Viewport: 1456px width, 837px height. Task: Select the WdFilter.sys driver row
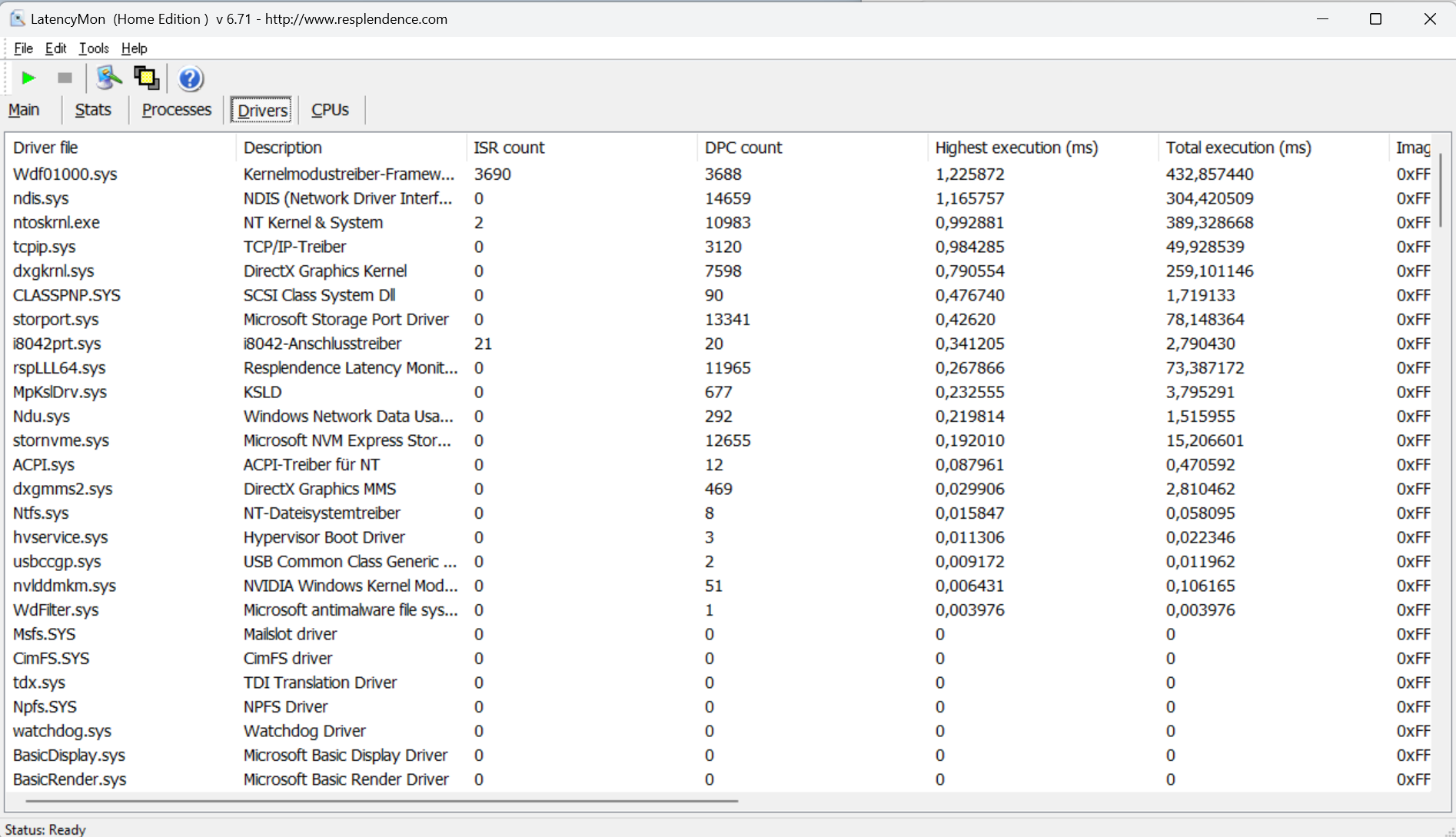(720, 610)
